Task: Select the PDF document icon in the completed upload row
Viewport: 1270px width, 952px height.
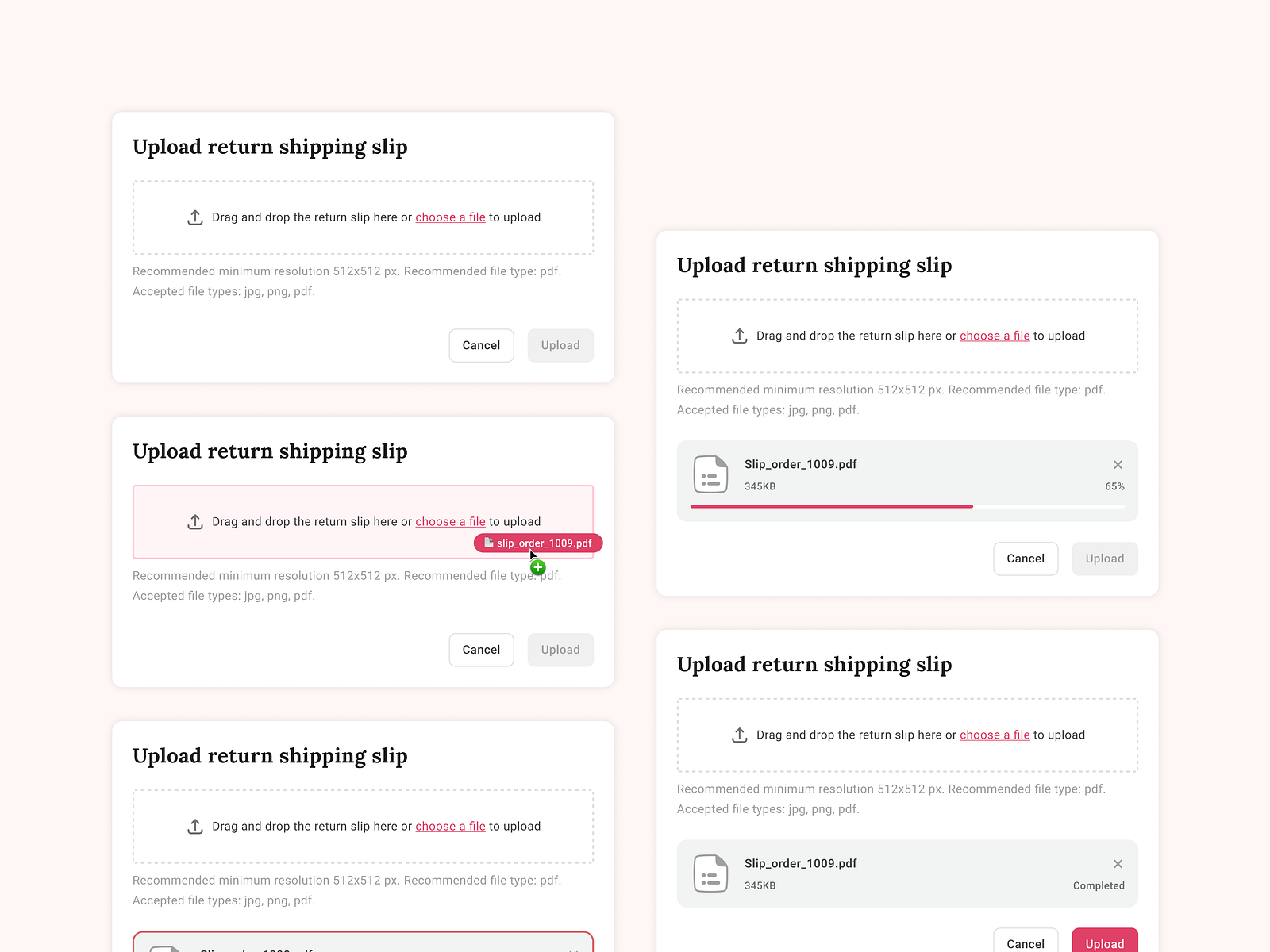Action: (710, 873)
